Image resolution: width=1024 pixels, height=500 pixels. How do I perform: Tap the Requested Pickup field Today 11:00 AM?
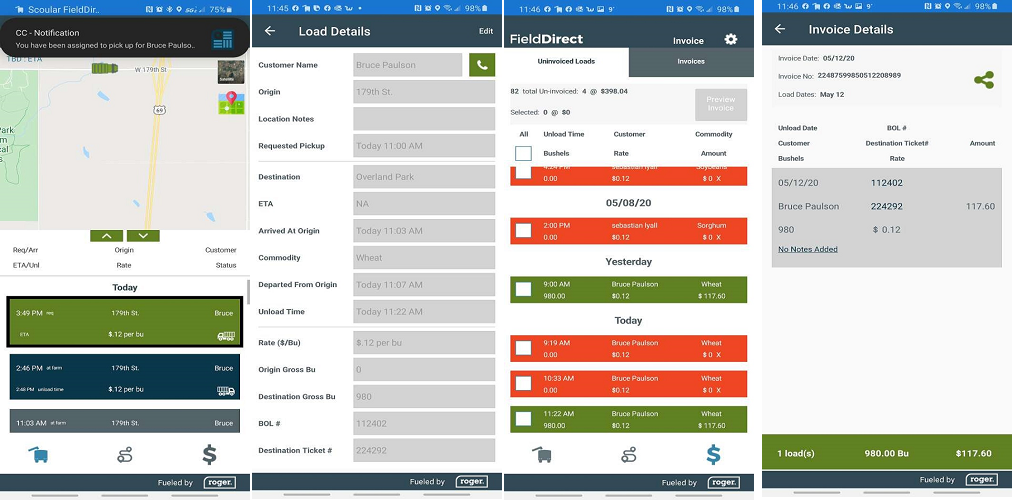[424, 146]
